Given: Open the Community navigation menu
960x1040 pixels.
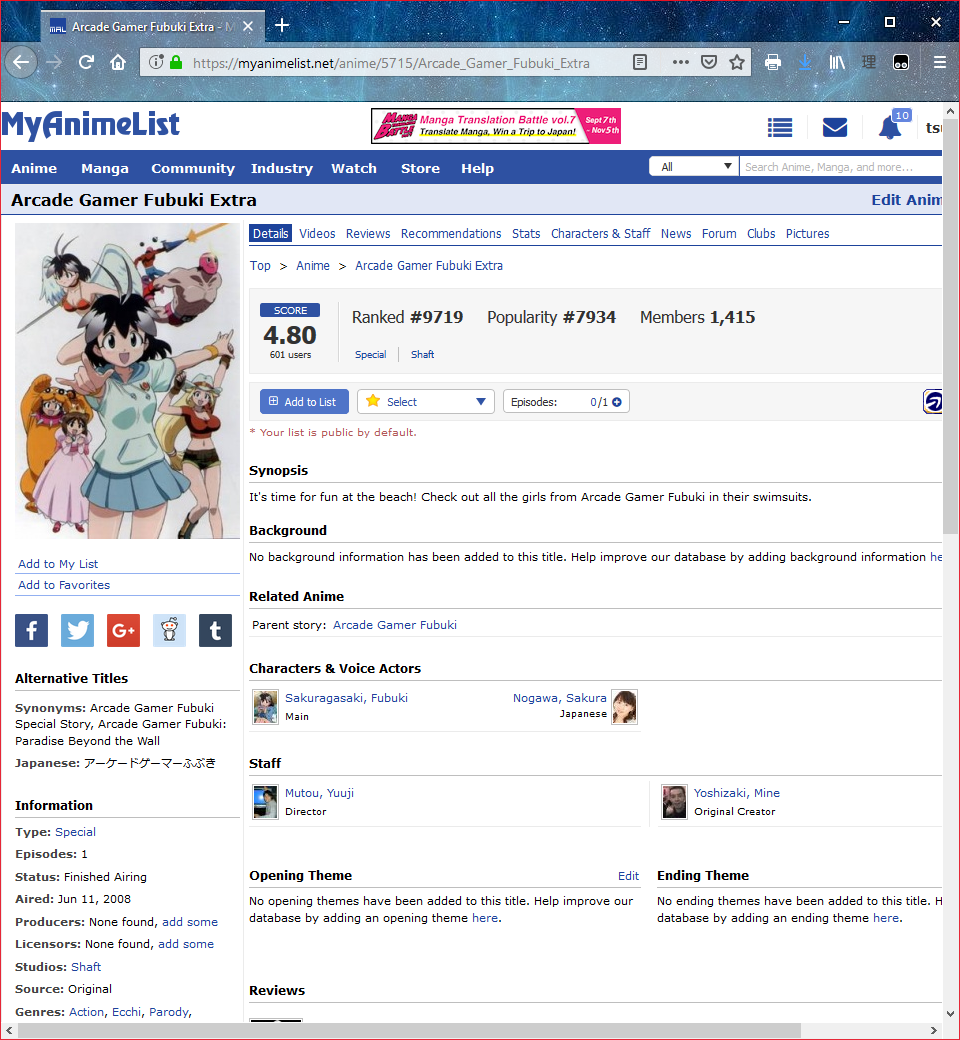Looking at the screenshot, I should (x=193, y=168).
